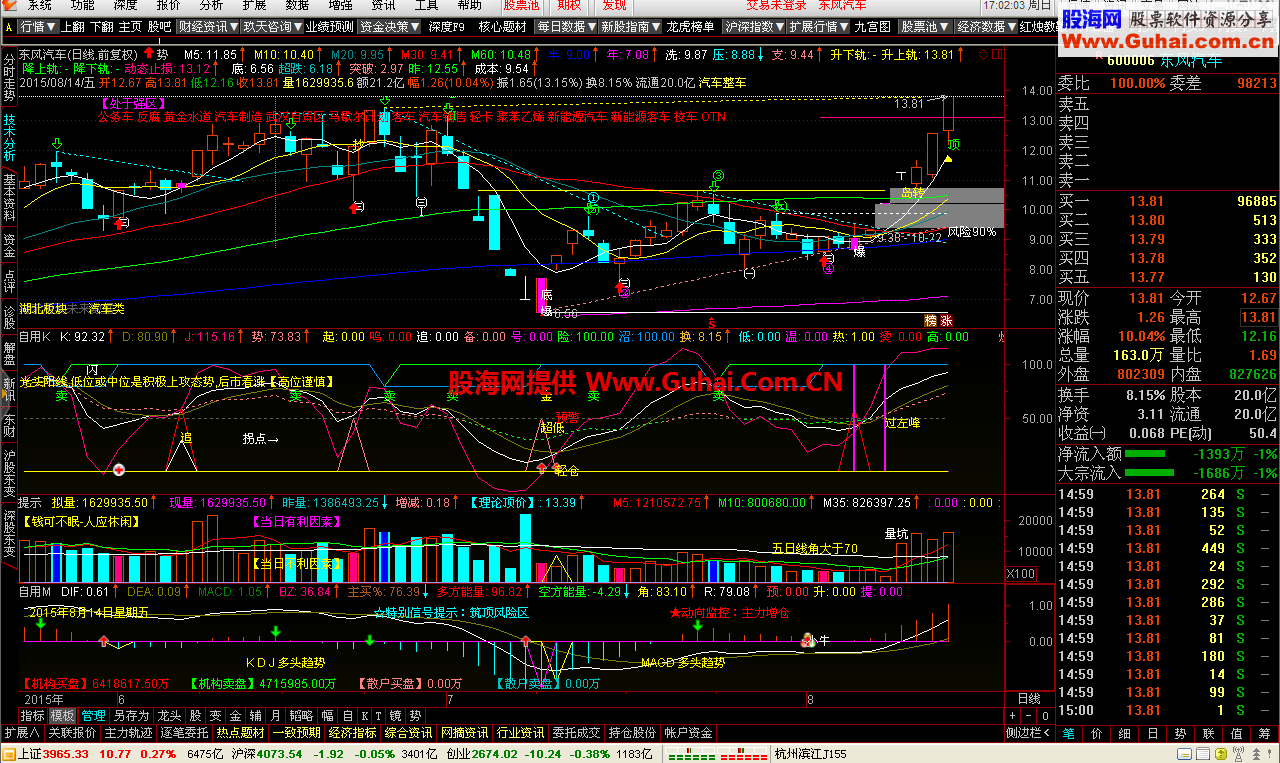Click the 发现 button in menu bar
The image size is (1280, 763).
(x=615, y=6)
